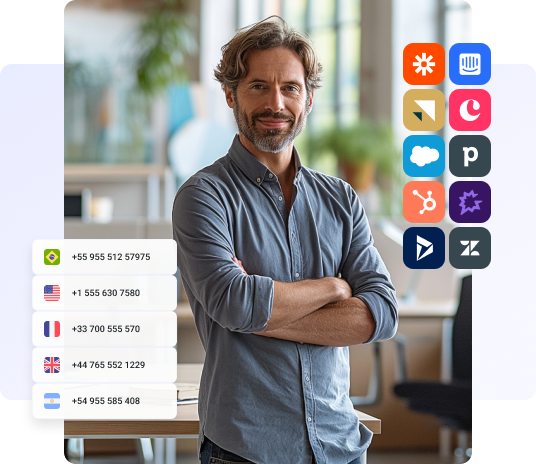
Task: Click the Zendesk 'Z' icon
Action: [470, 248]
